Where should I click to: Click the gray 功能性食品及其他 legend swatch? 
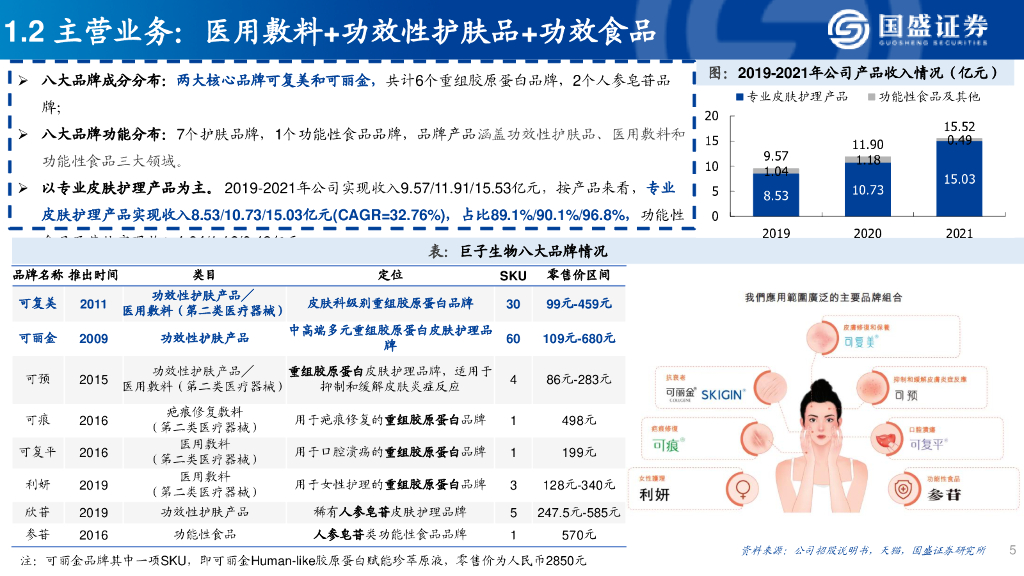(871, 97)
